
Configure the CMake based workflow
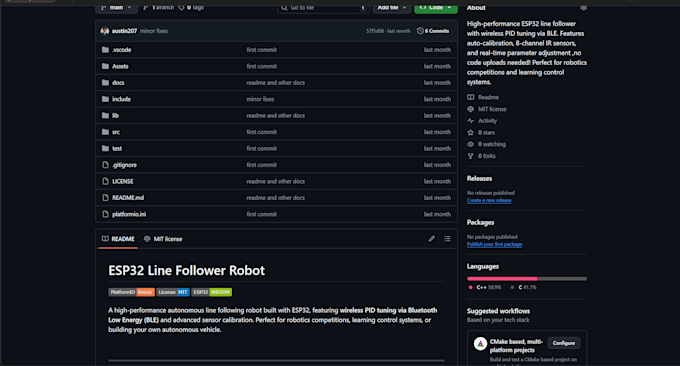click(x=564, y=343)
